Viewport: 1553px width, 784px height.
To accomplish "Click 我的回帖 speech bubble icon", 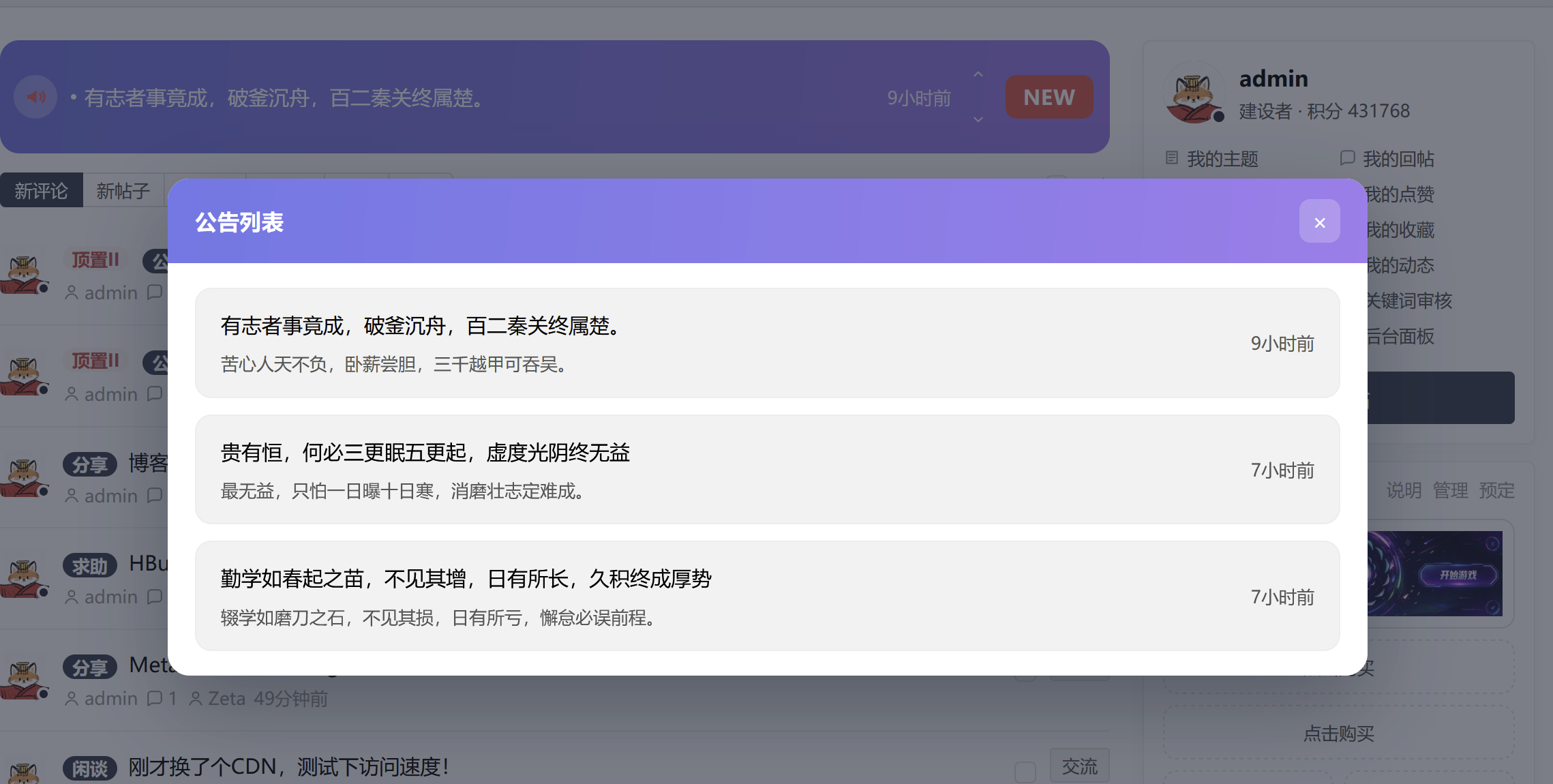I will [x=1347, y=158].
